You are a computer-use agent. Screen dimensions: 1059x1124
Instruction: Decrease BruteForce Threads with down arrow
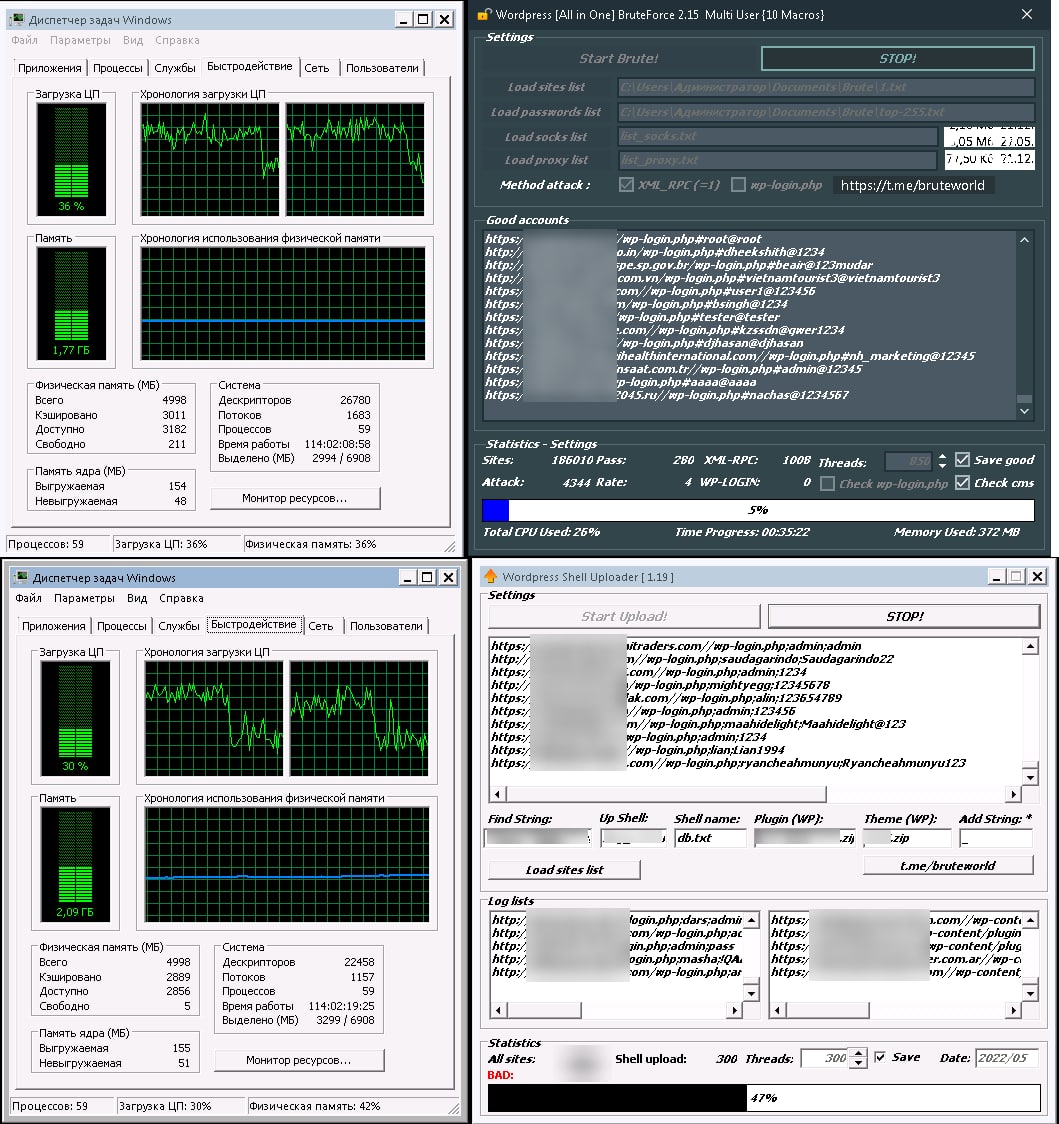tap(942, 465)
